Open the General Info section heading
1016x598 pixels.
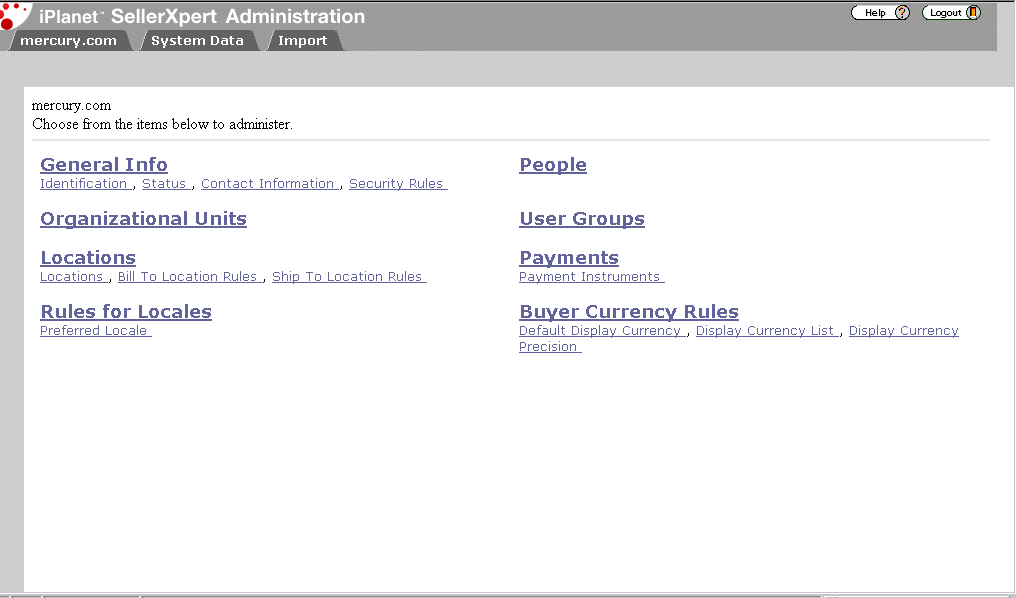(104, 165)
